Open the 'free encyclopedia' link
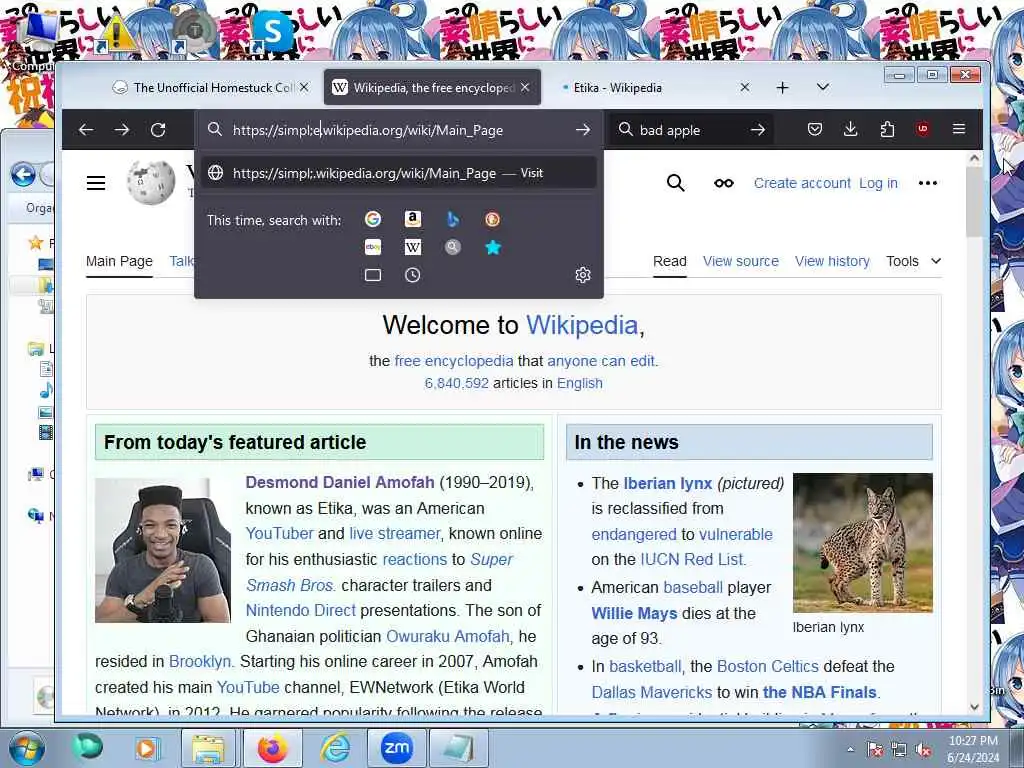 click(x=454, y=361)
